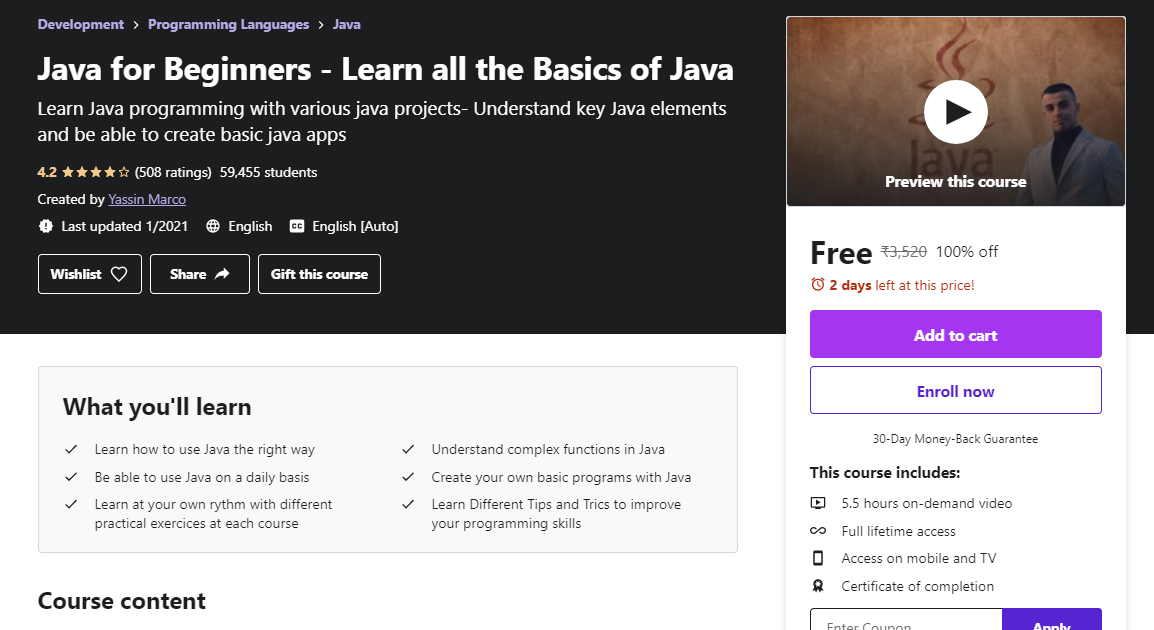Click the 100% off text
Image resolution: width=1154 pixels, height=630 pixels.
(967, 252)
